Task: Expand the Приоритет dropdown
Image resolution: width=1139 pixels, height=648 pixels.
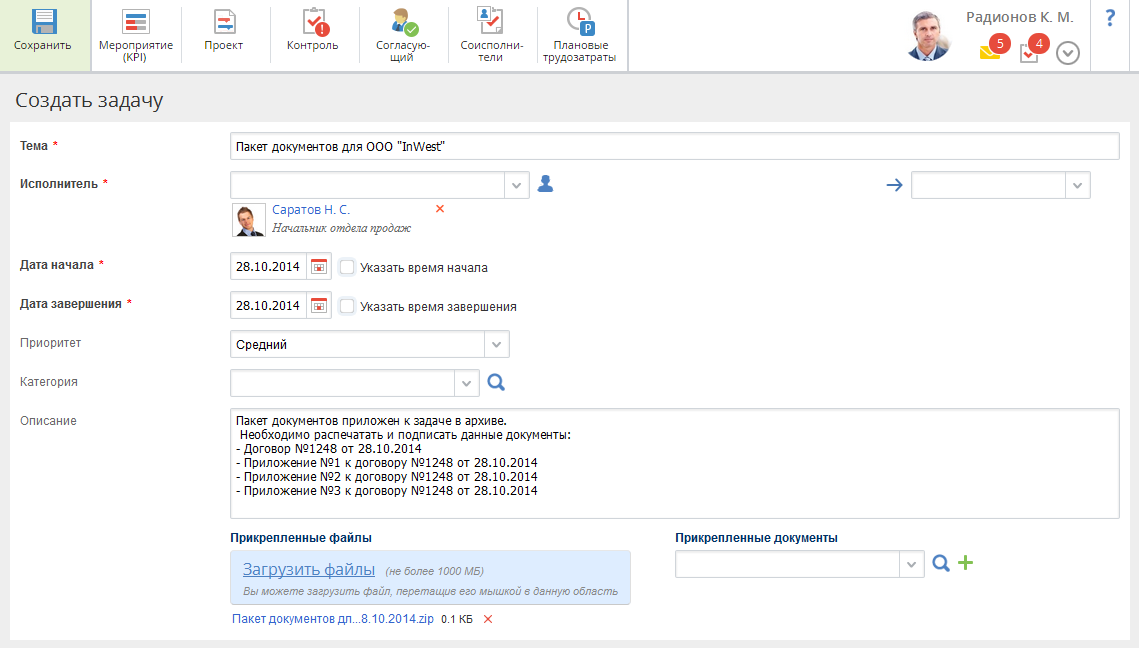Action: 497,345
